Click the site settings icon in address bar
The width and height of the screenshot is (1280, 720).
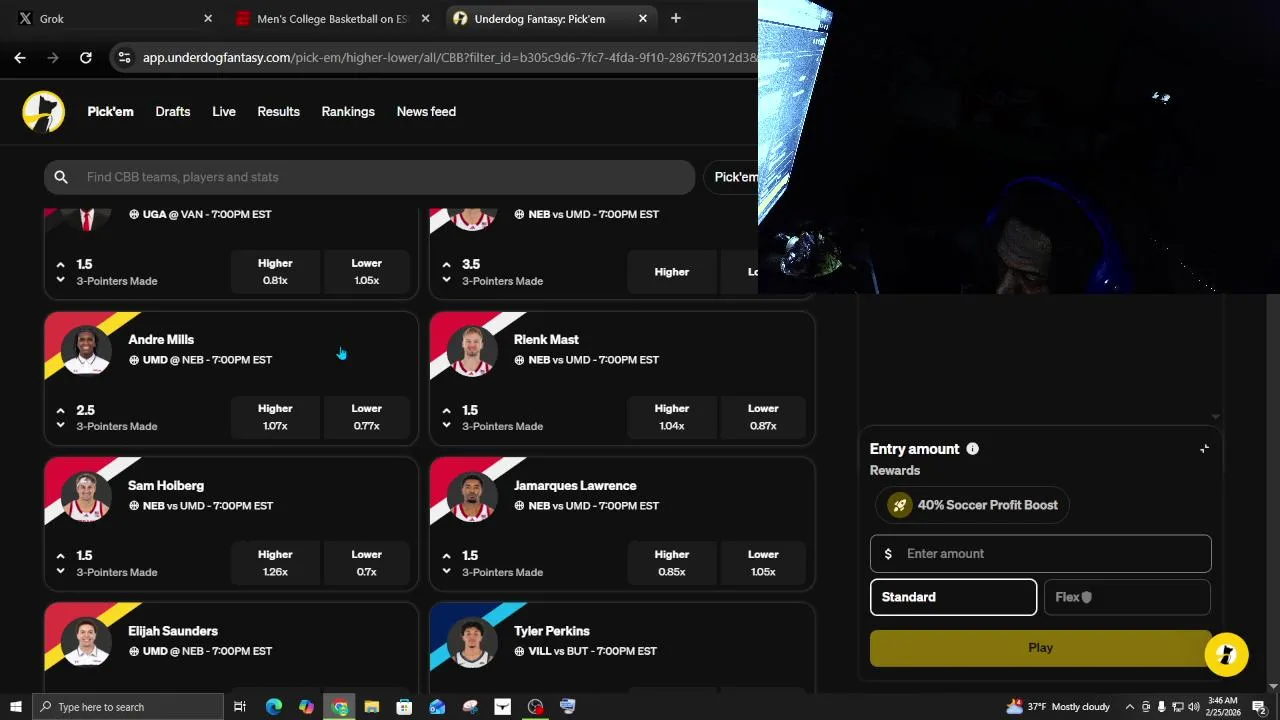coord(124,58)
